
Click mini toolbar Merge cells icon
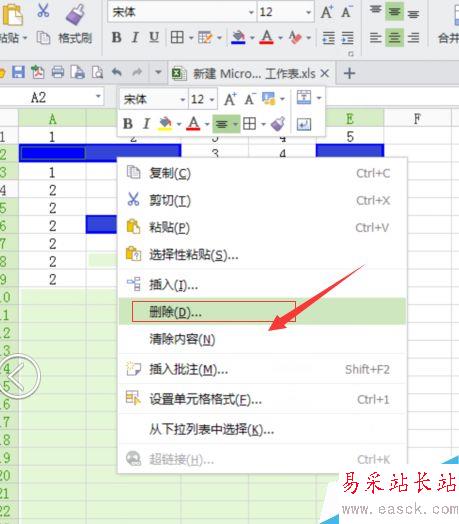click(304, 98)
